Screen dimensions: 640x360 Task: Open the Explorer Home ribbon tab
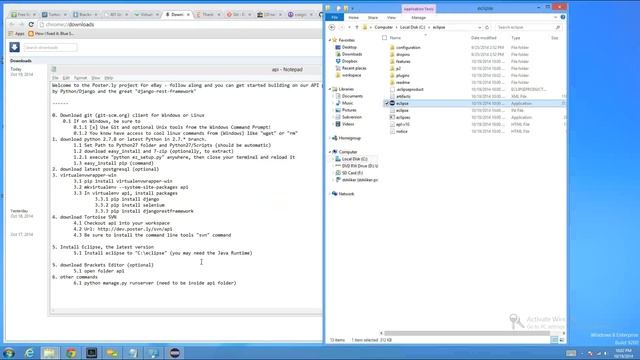353,18
